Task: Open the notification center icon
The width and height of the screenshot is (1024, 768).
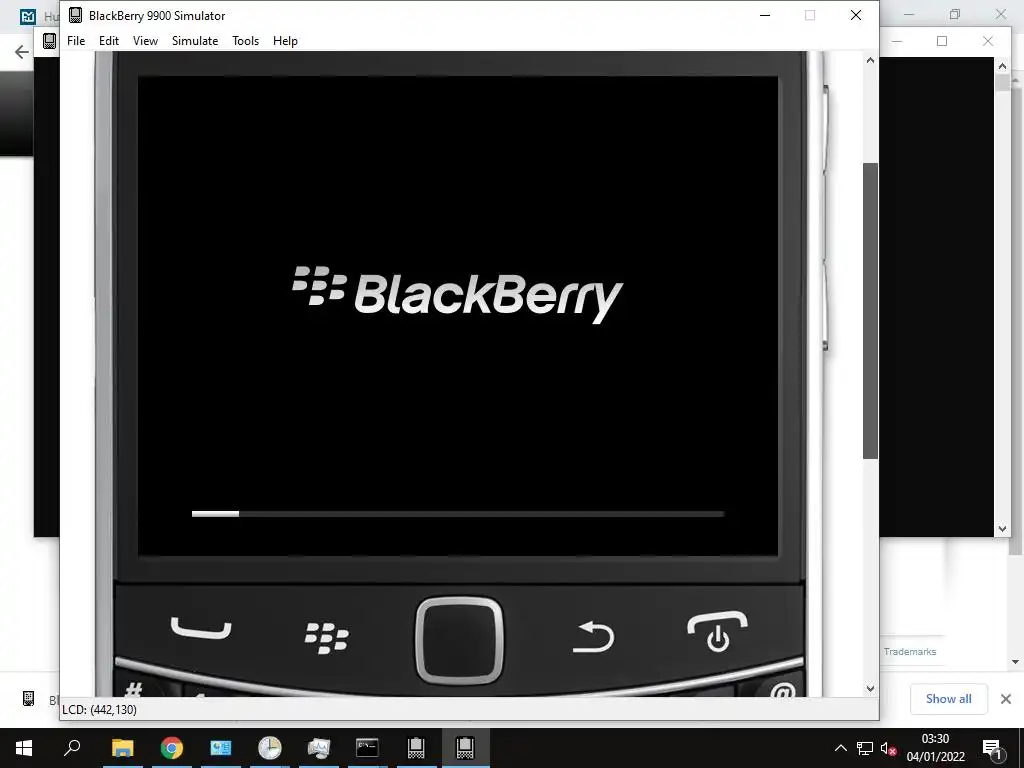Action: (992, 748)
